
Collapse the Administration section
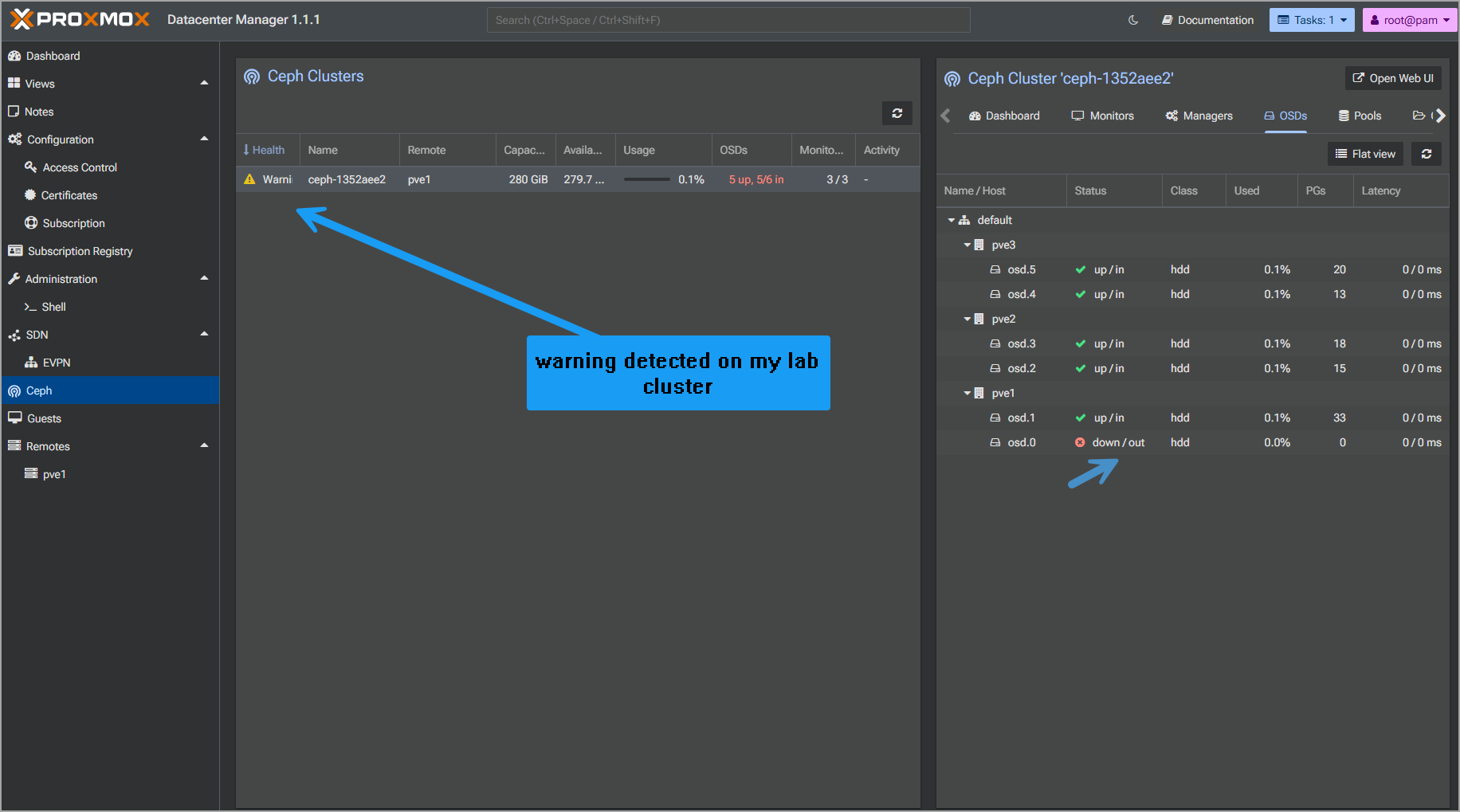(204, 279)
